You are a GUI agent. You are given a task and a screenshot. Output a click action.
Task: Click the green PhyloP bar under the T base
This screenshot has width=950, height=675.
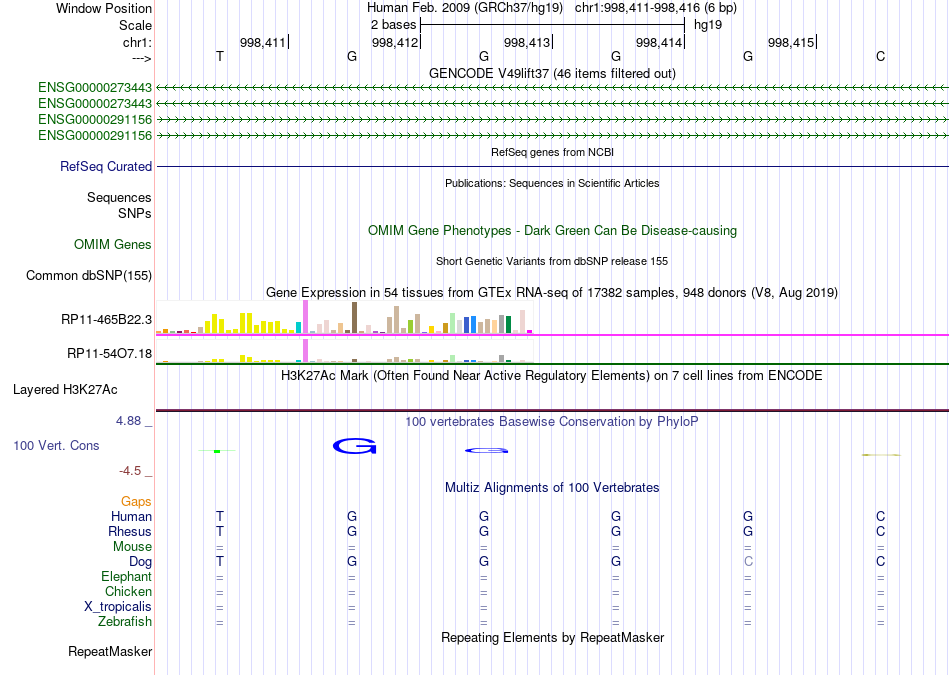coord(217,451)
